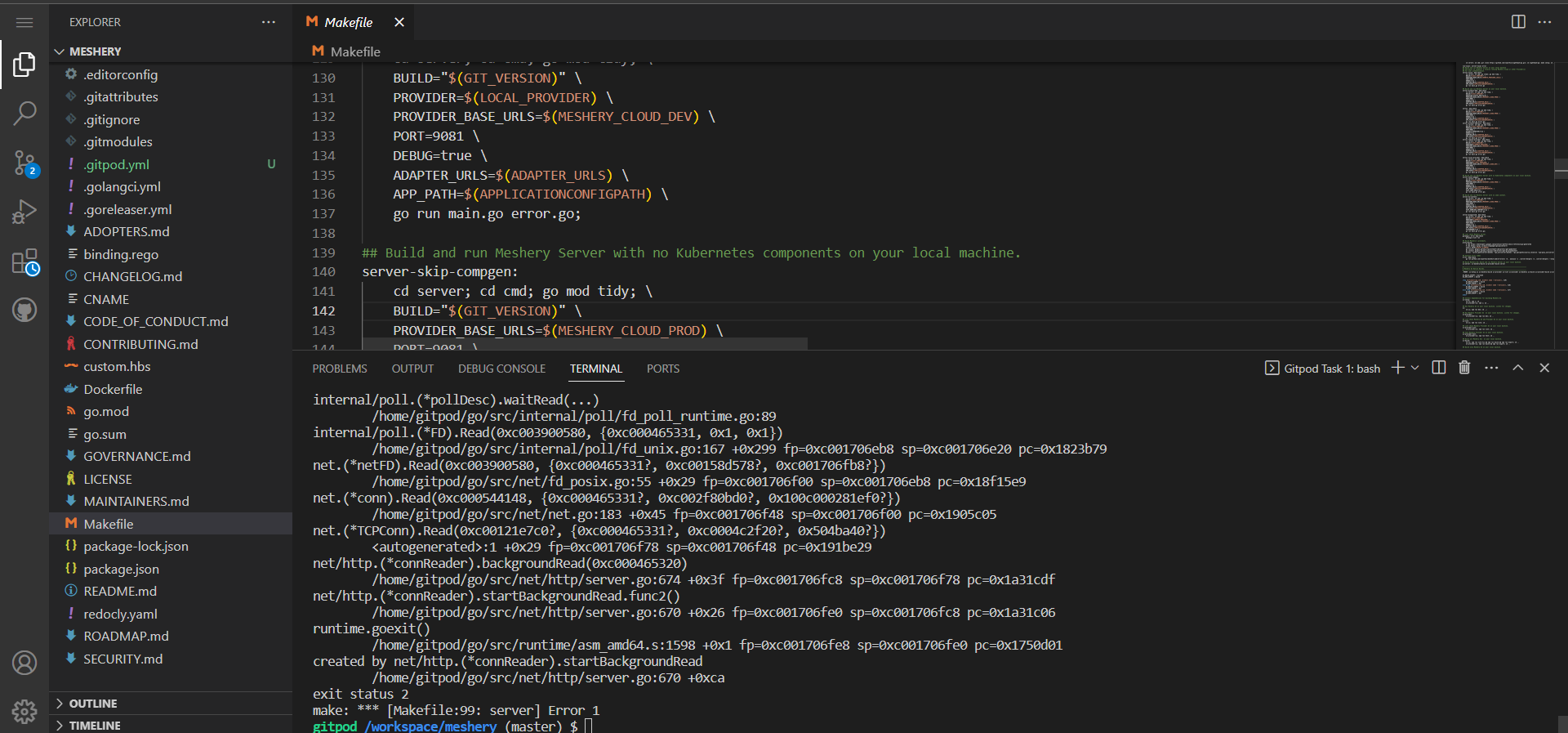Viewport: 1568px width, 733px height.
Task: Open SECURITY.md file
Action: [171, 659]
